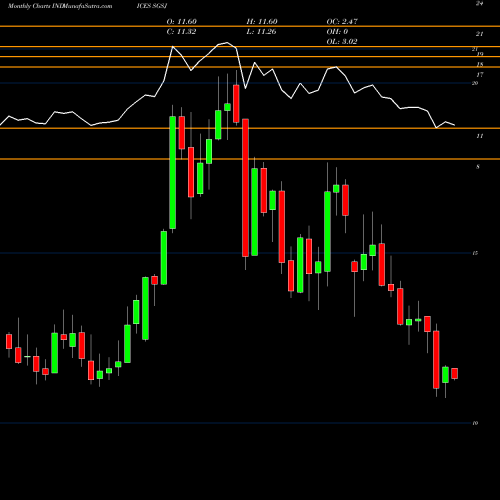Select the high value 'H: 11.60'
The height and width of the screenshot is (500, 500).
click(262, 22)
